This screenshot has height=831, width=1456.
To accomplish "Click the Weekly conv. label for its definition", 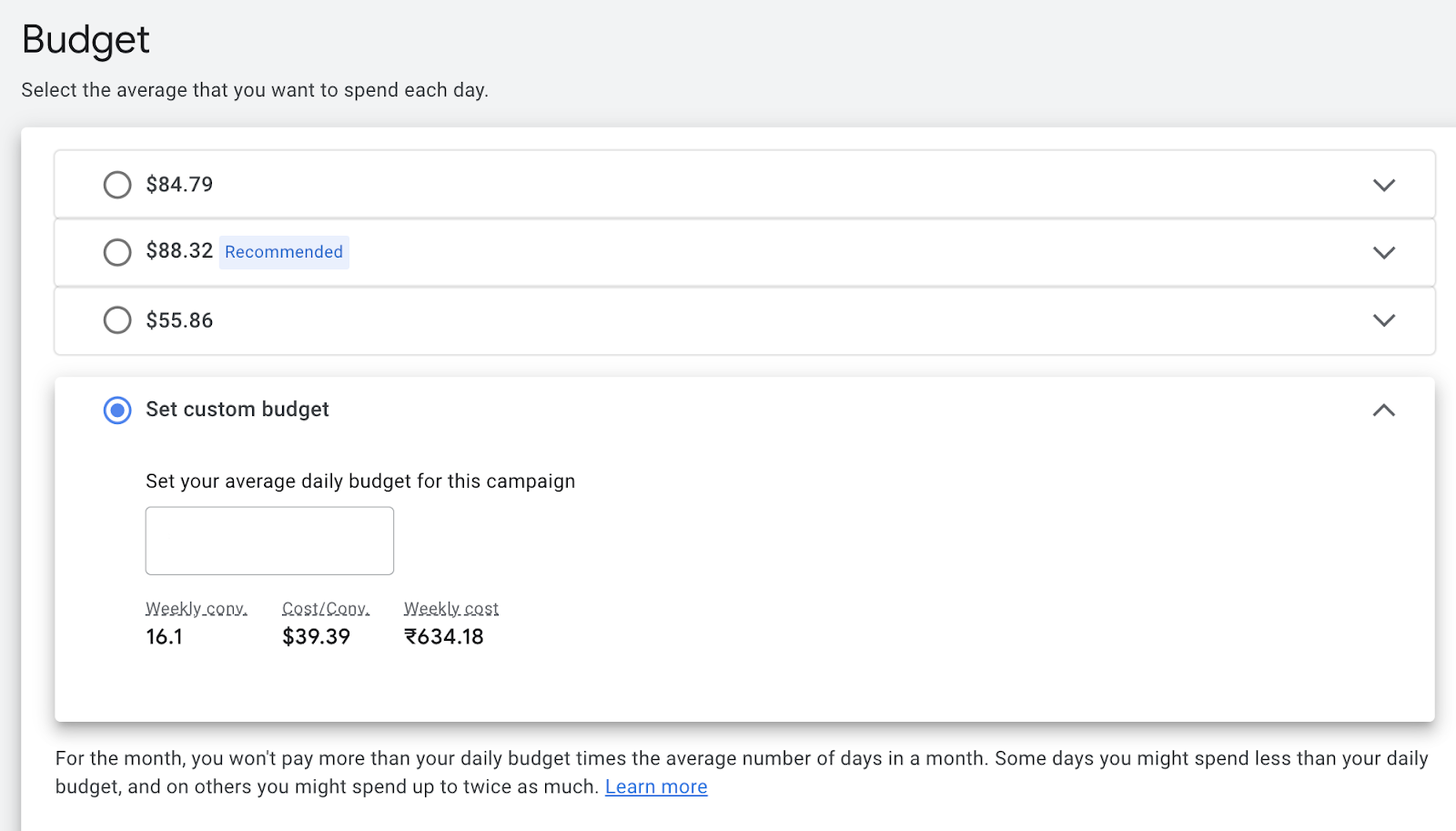I will [x=197, y=608].
